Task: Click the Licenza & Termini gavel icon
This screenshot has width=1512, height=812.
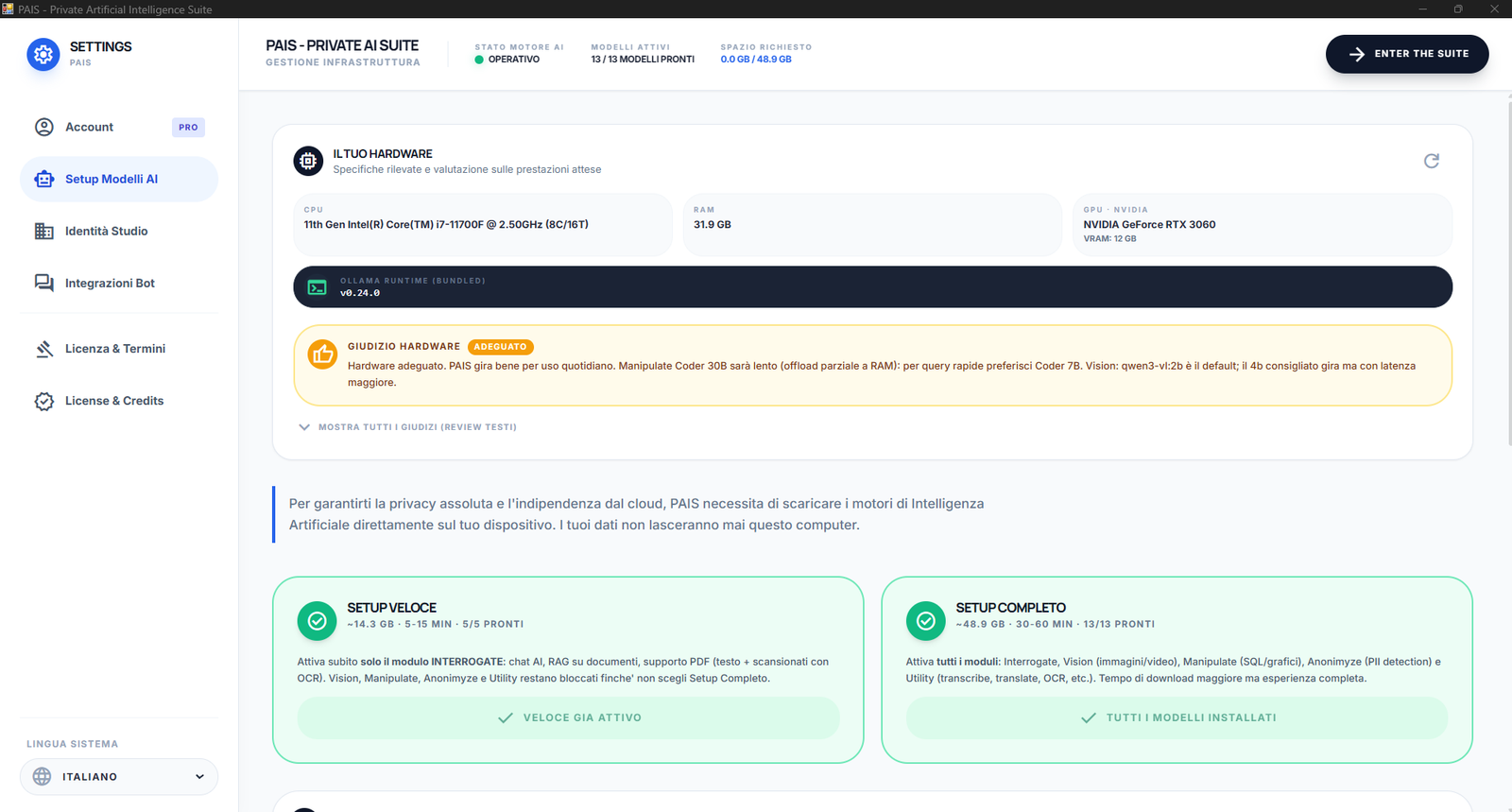Action: click(44, 349)
